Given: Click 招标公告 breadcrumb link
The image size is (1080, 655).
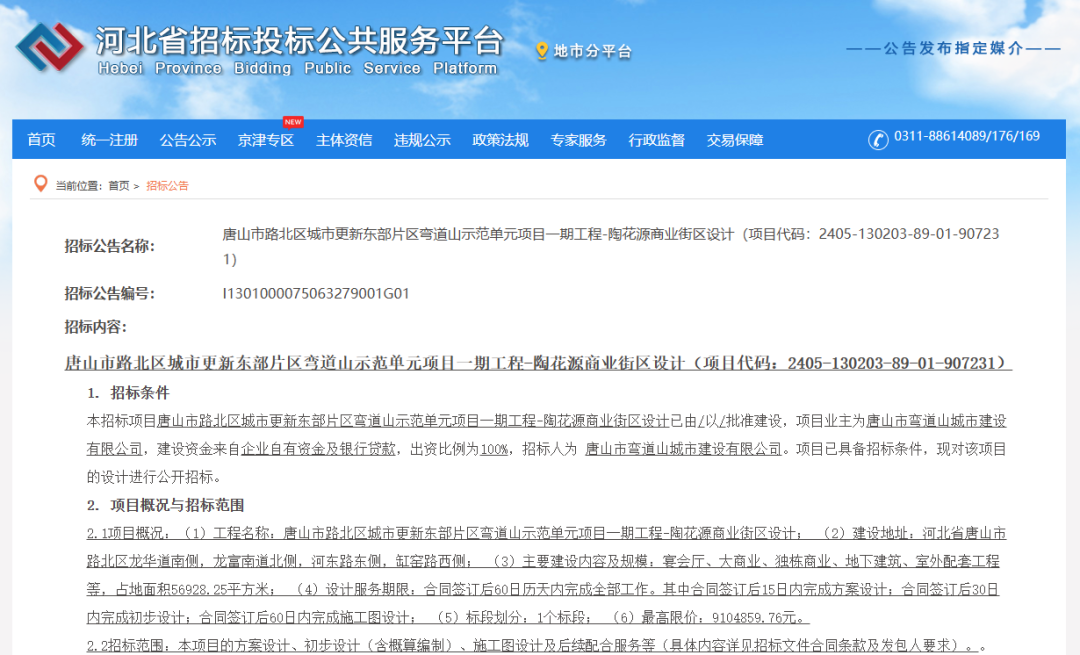Looking at the screenshot, I should 167,186.
